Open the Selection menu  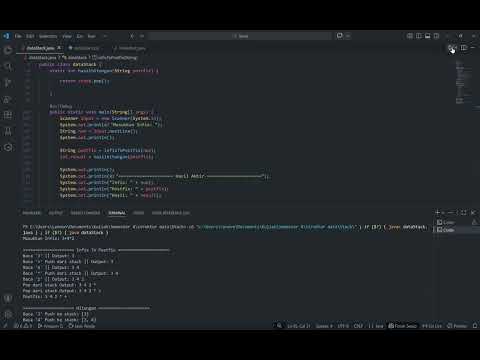point(48,36)
